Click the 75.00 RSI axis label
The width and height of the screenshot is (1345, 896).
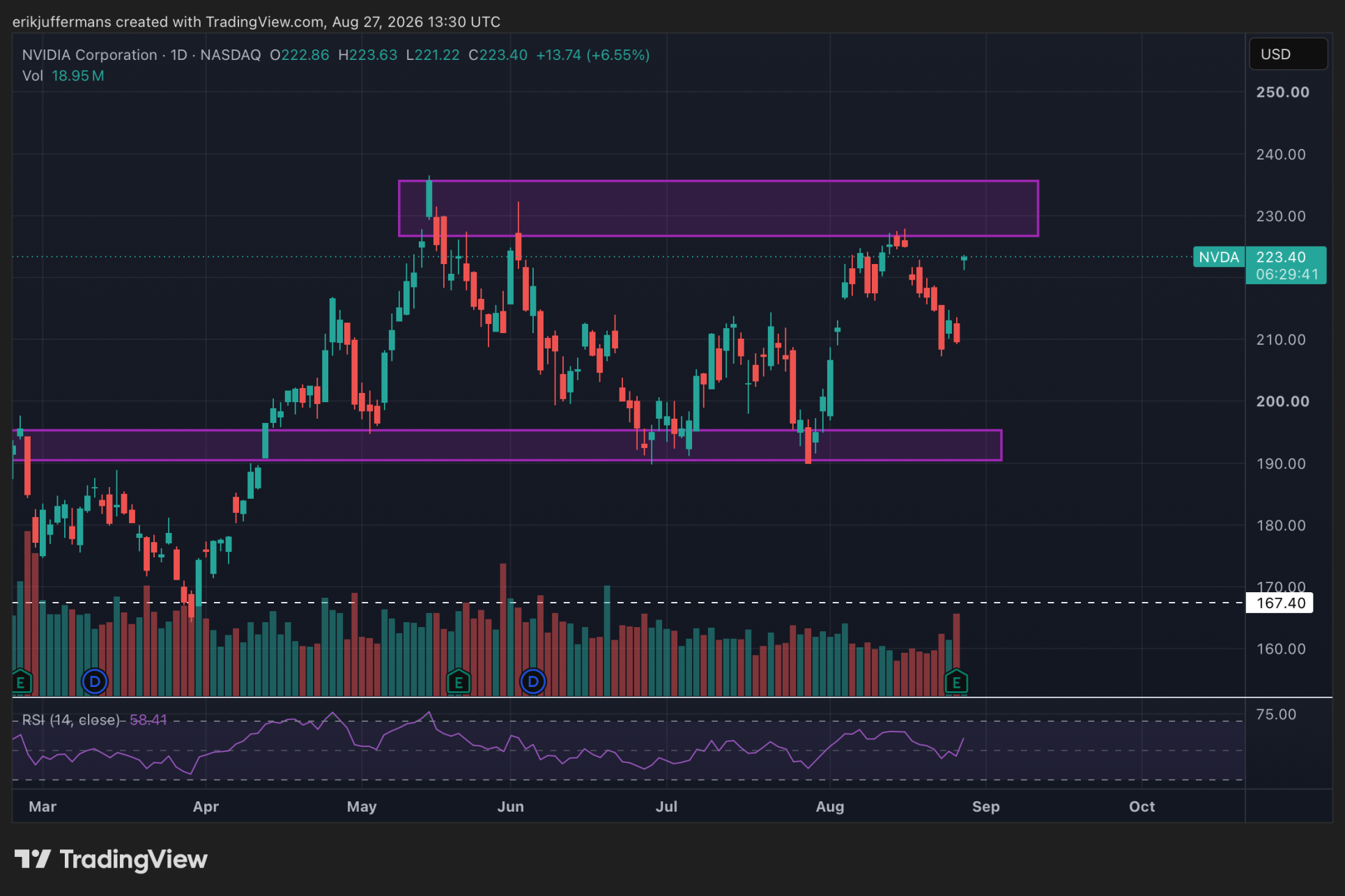click(x=1276, y=714)
